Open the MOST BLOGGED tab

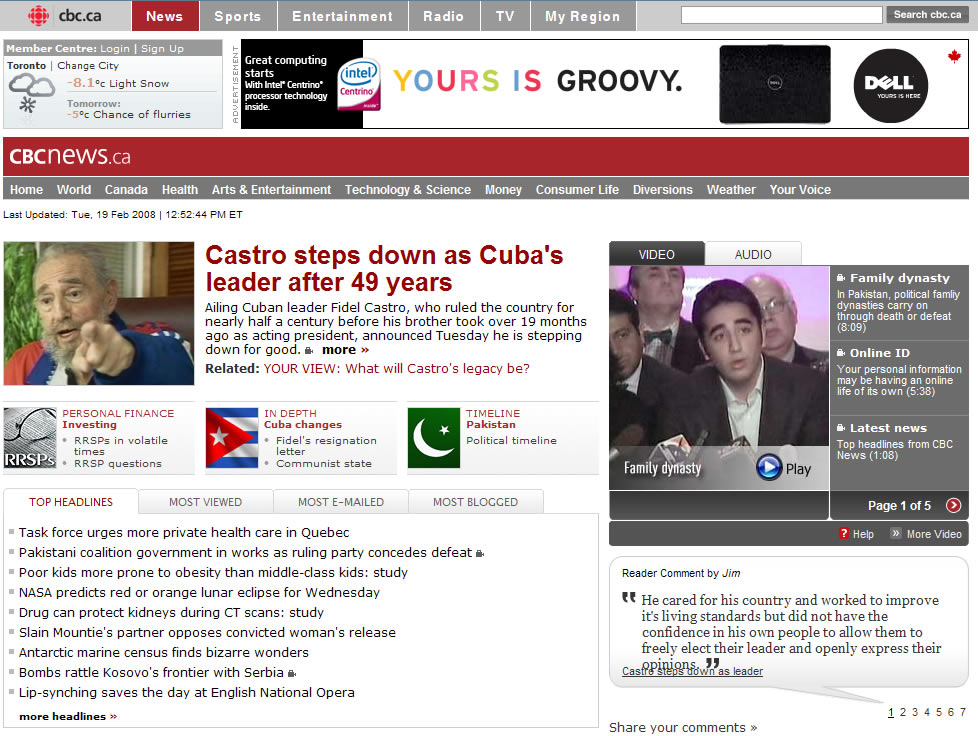tap(475, 502)
